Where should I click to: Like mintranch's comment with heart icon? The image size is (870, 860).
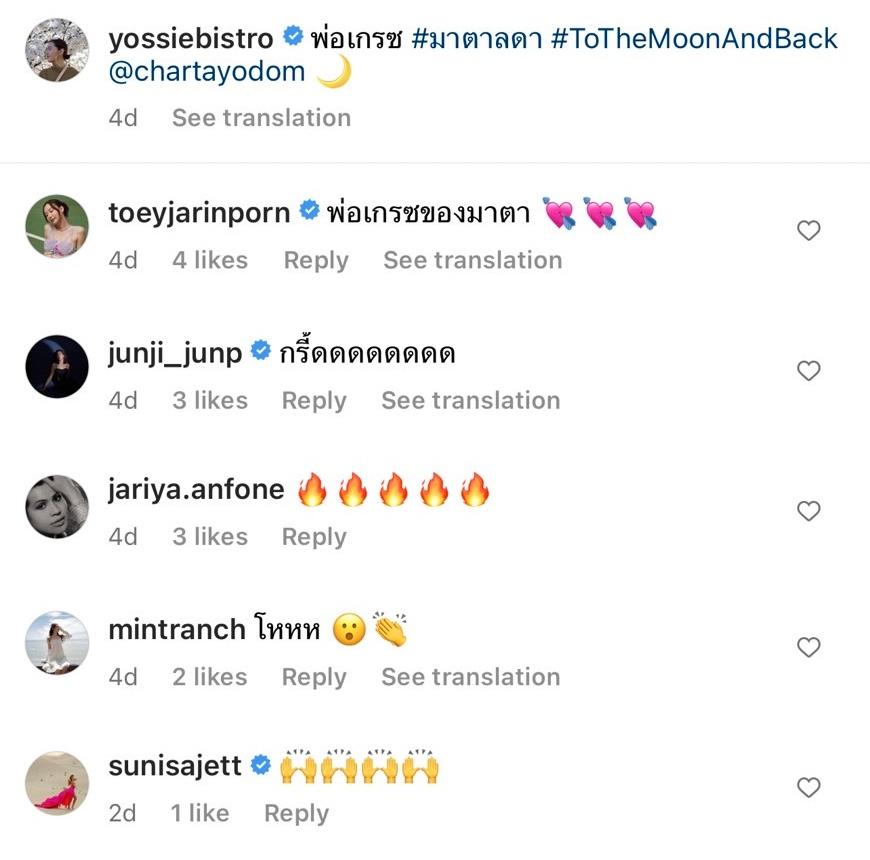808,648
